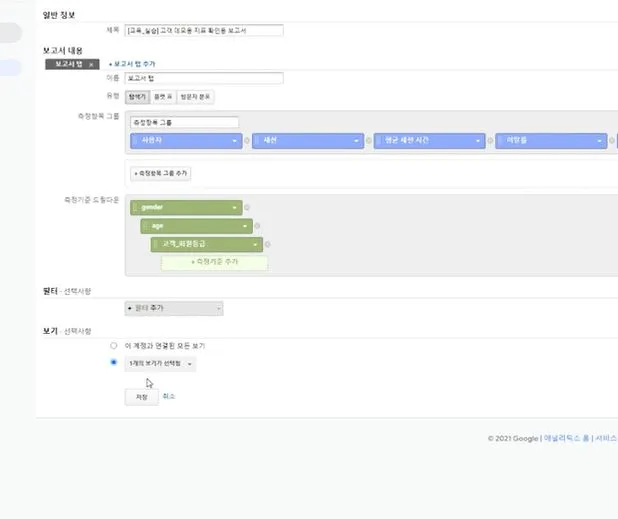This screenshot has width=618, height=519.
Task: Click the 측정항목 그룹 name input field
Action: (184, 123)
